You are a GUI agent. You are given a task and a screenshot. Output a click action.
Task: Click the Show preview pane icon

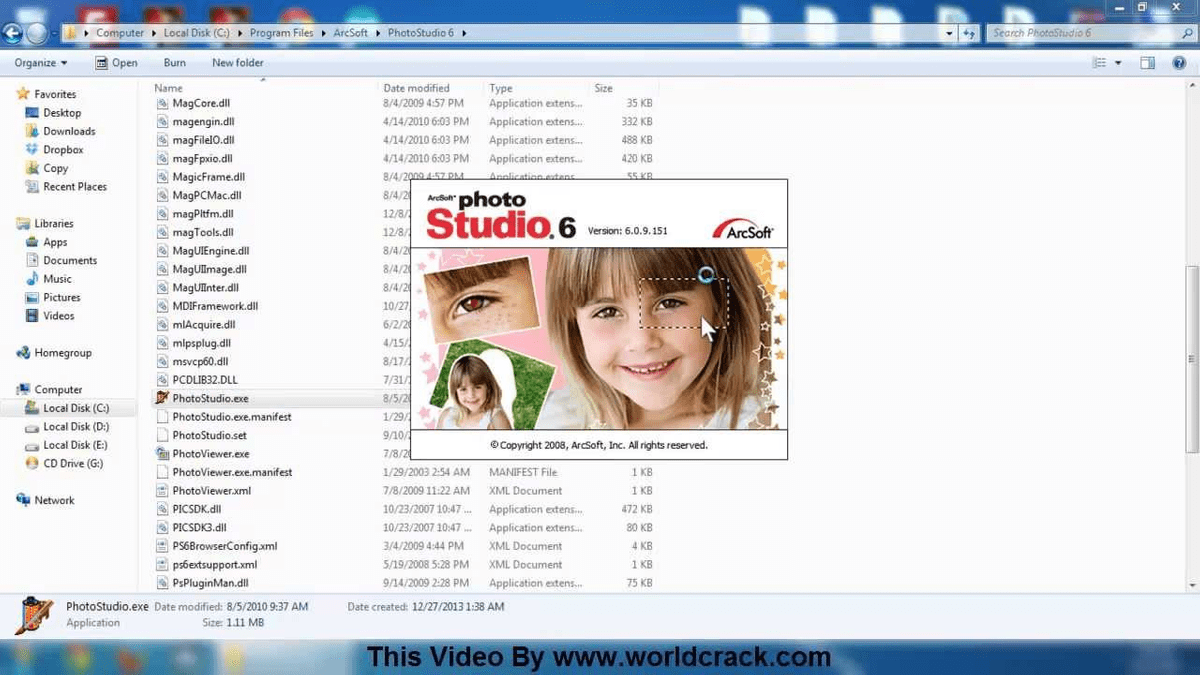point(1147,62)
